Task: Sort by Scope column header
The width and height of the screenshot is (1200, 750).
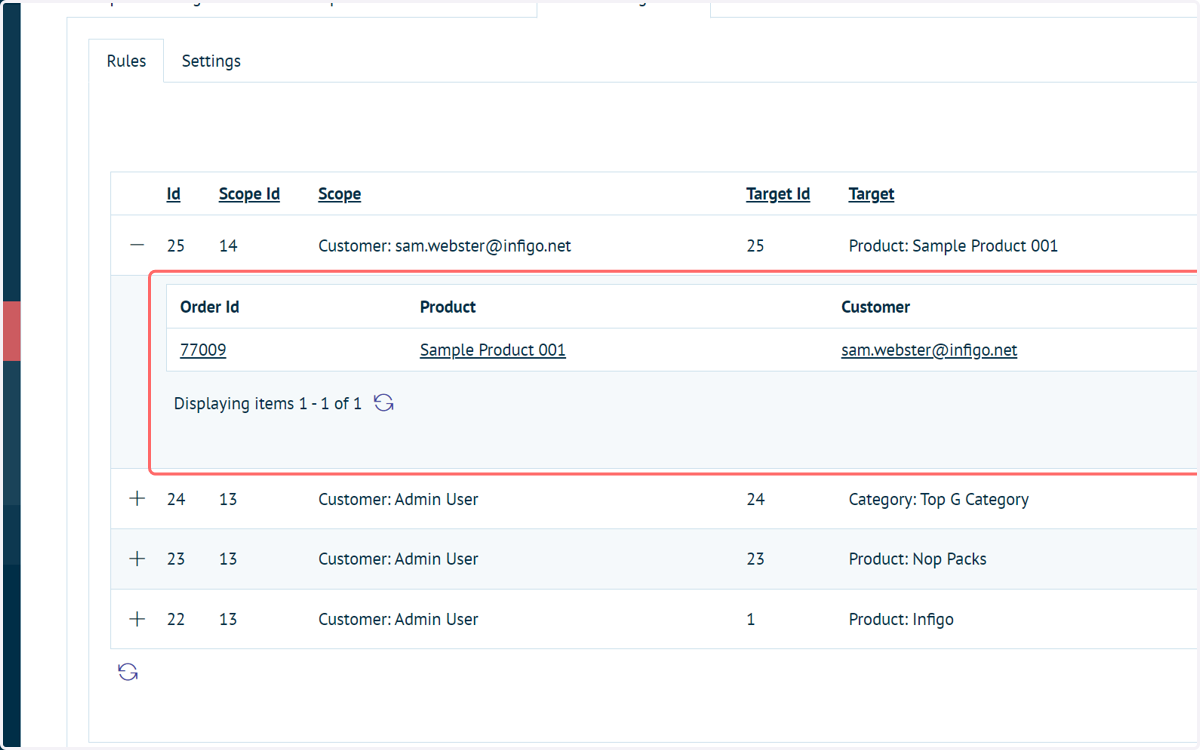Action: coord(339,194)
